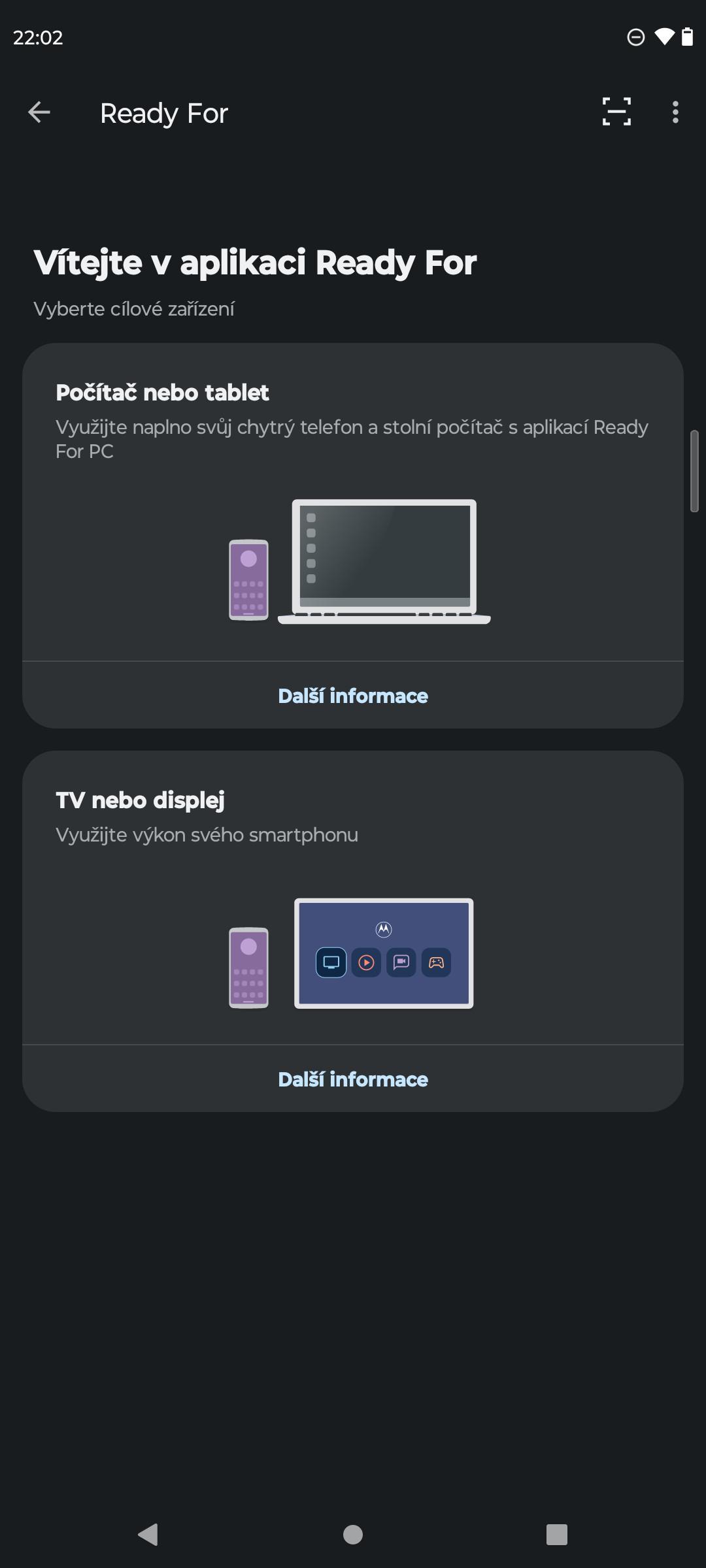Tap the phone illustration in the TV card

(248, 968)
